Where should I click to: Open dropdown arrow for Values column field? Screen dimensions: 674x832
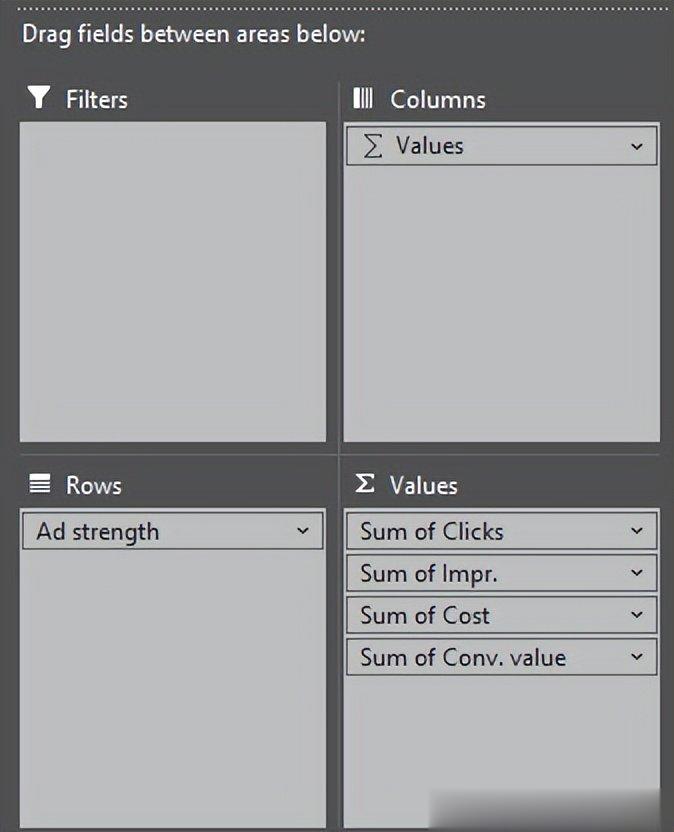637,147
